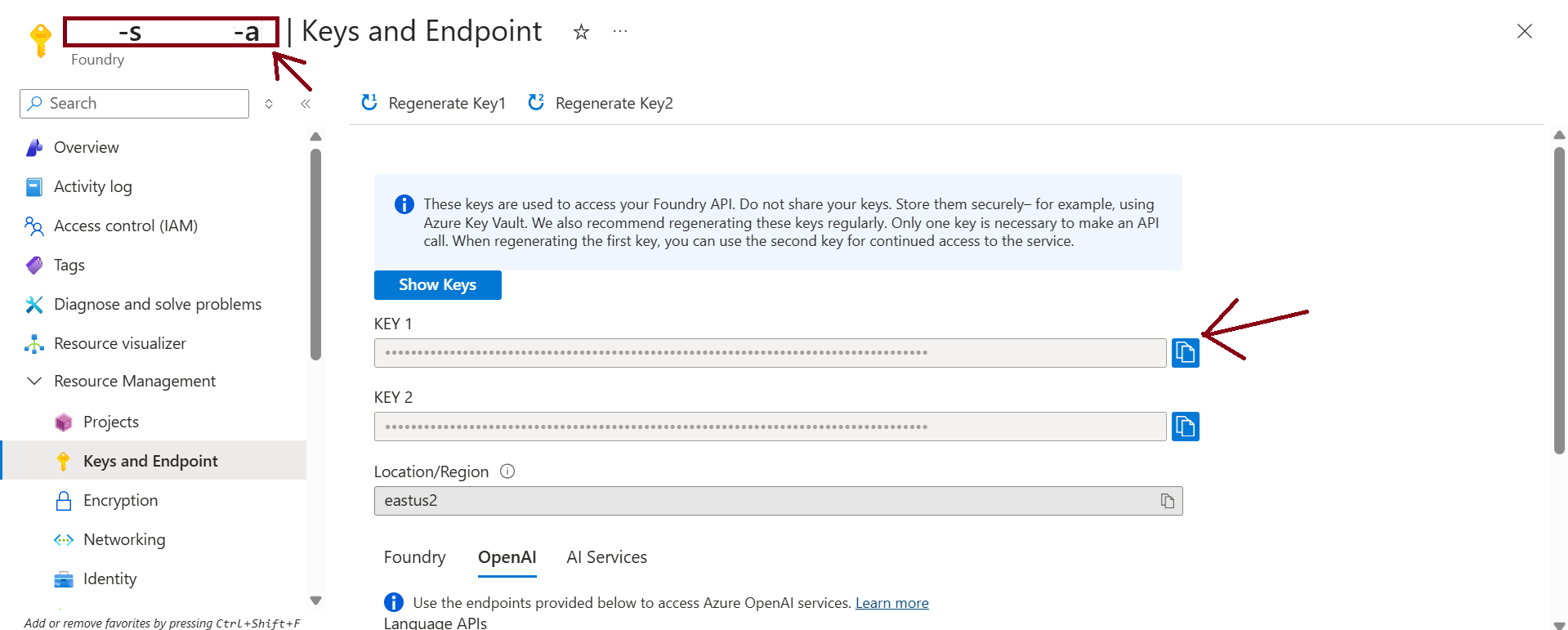The image size is (1568, 630).
Task: Select Keys and Endpoint menu item
Action: tap(154, 461)
